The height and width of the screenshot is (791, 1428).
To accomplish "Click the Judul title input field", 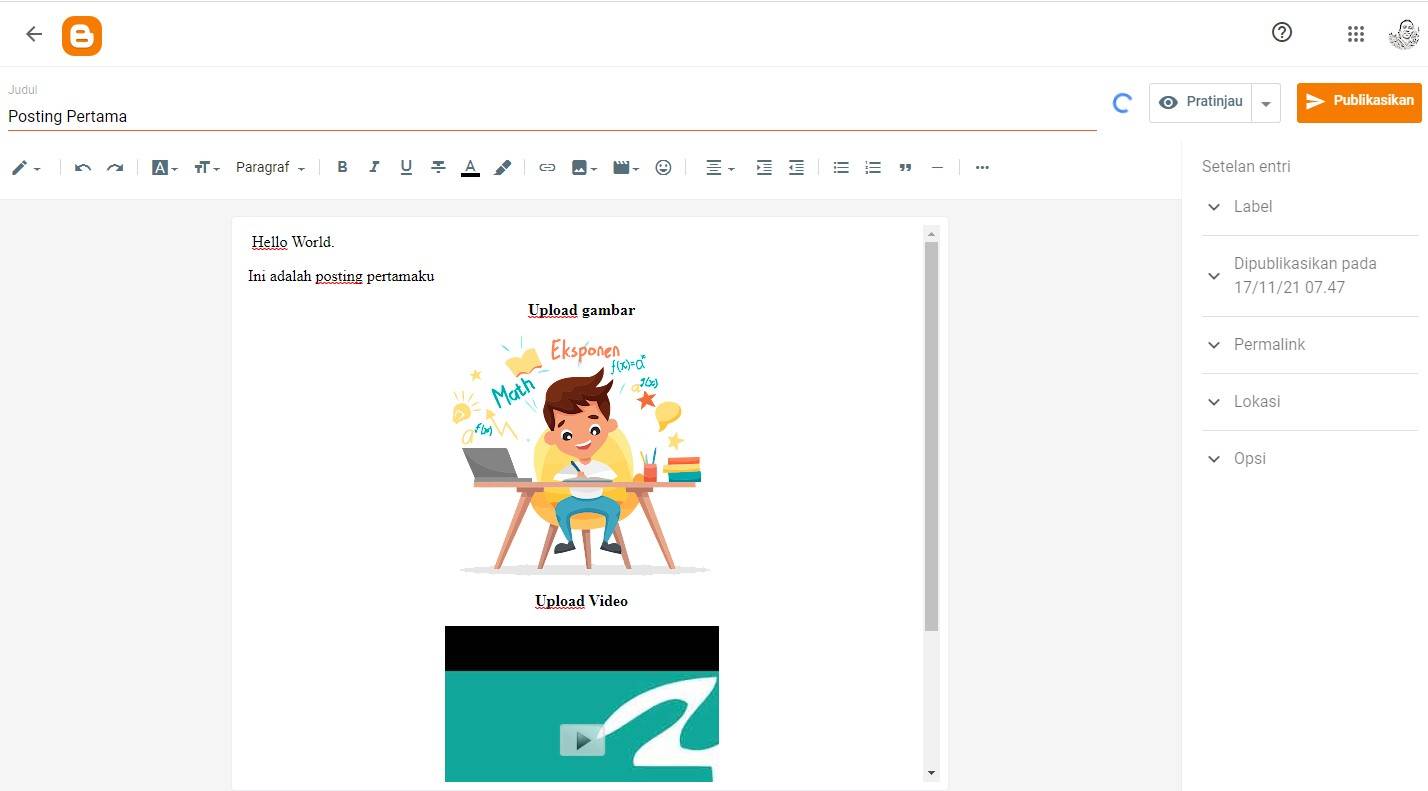I will coord(550,116).
